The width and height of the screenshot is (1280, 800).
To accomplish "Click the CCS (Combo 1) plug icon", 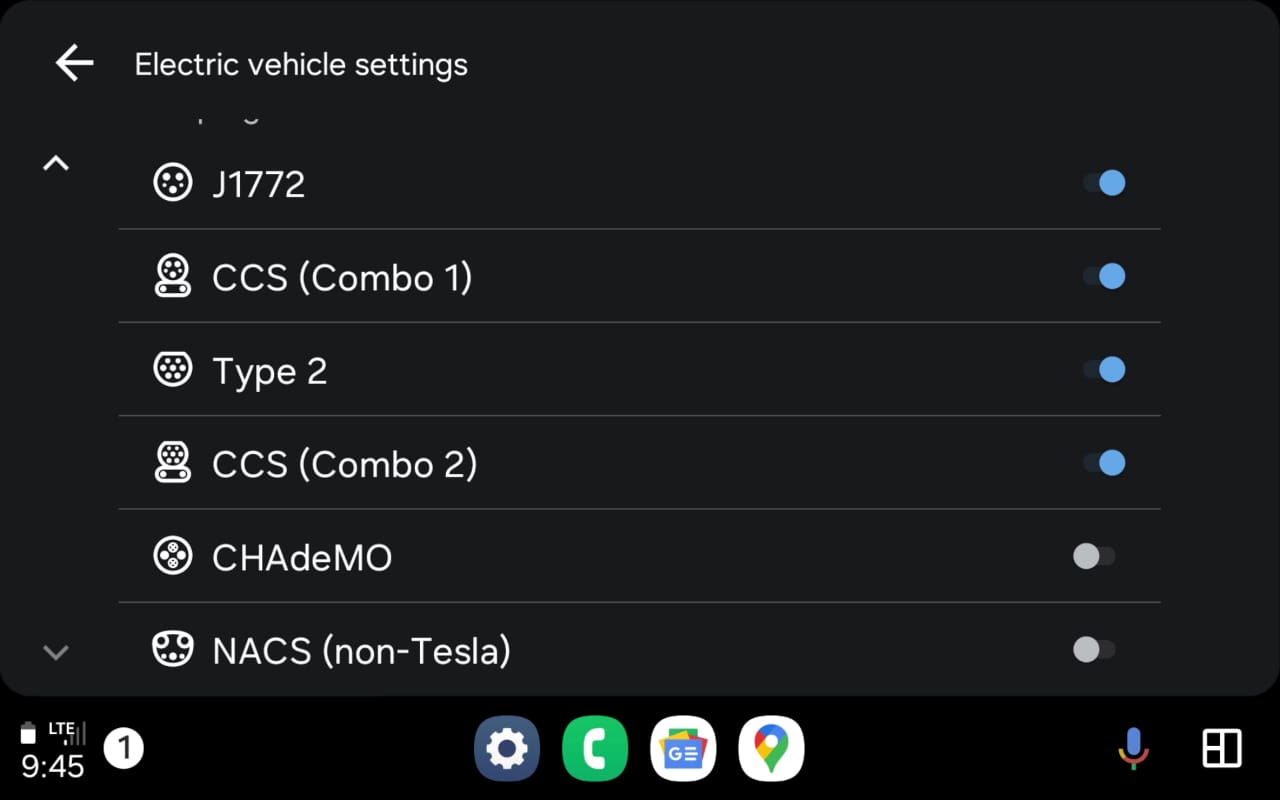I will click(x=172, y=277).
